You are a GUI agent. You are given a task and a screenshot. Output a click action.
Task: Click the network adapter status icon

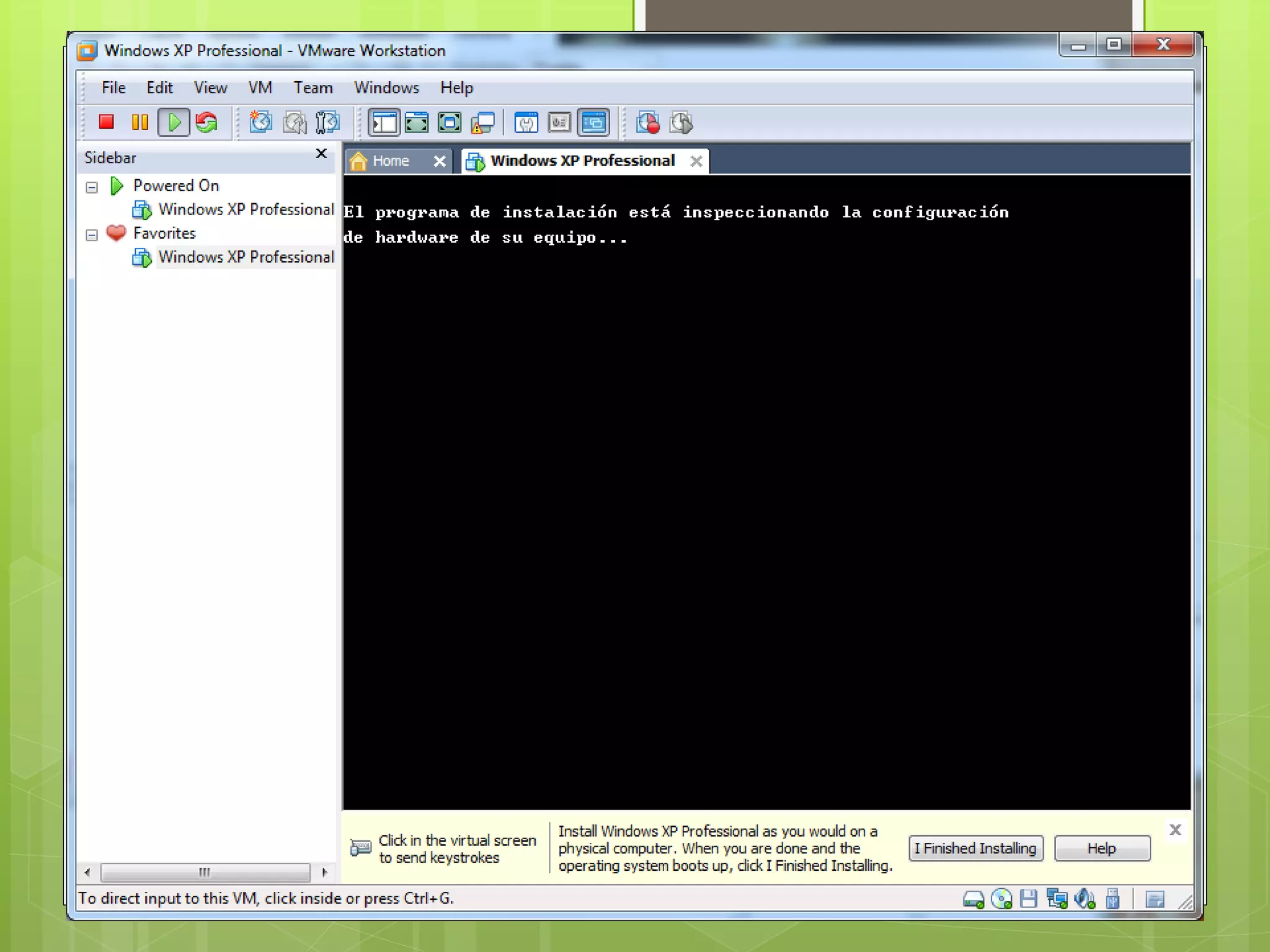pyautogui.click(x=1057, y=899)
